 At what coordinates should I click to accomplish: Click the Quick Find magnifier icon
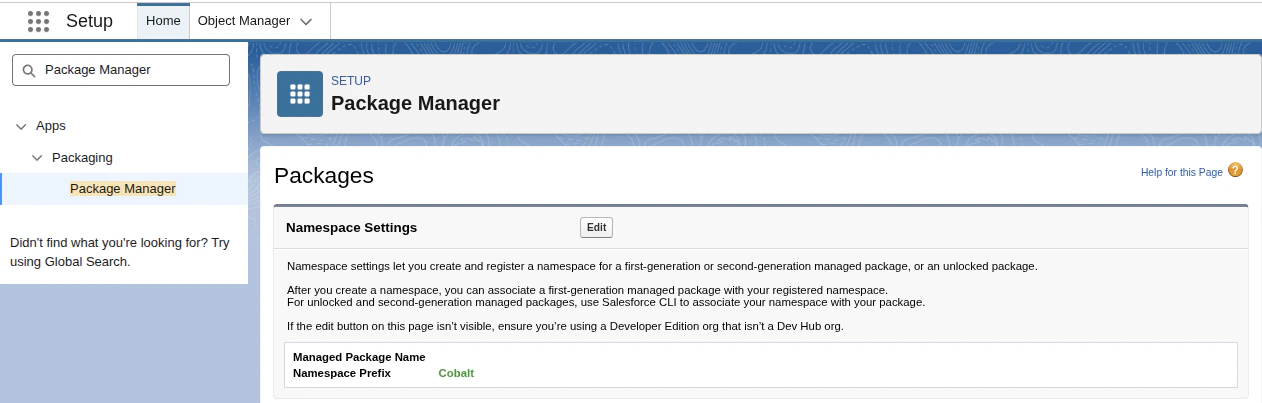click(28, 70)
